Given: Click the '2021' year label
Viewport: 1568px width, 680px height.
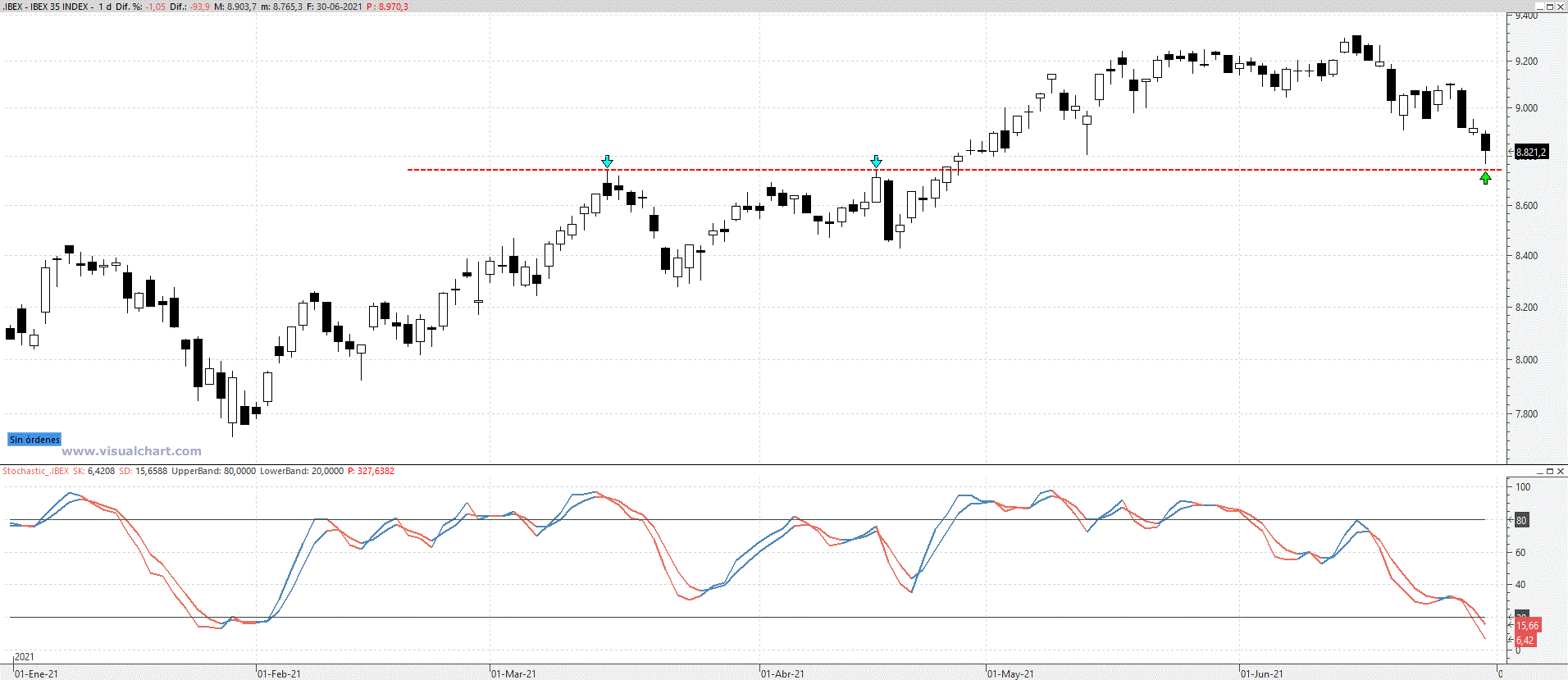Looking at the screenshot, I should 25,656.
